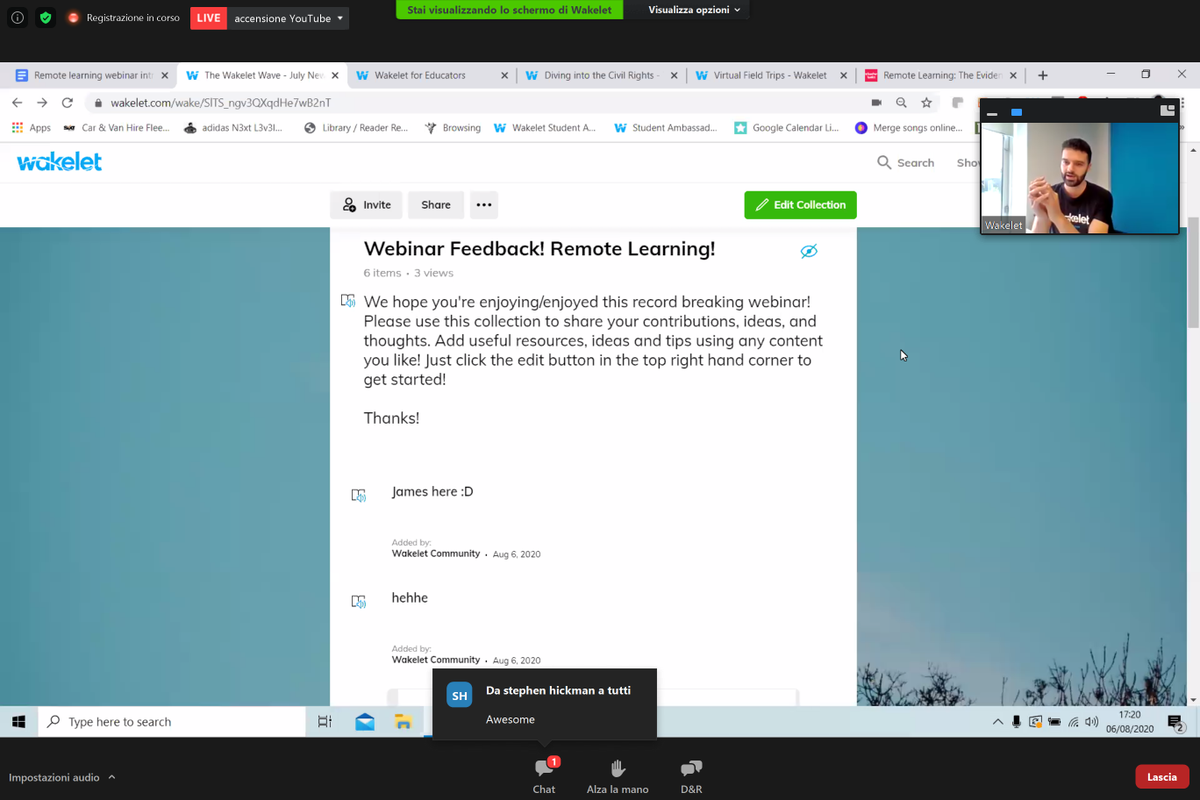Close the 'Virtual Field Trips' tab
Image resolution: width=1200 pixels, height=800 pixels.
(844, 75)
